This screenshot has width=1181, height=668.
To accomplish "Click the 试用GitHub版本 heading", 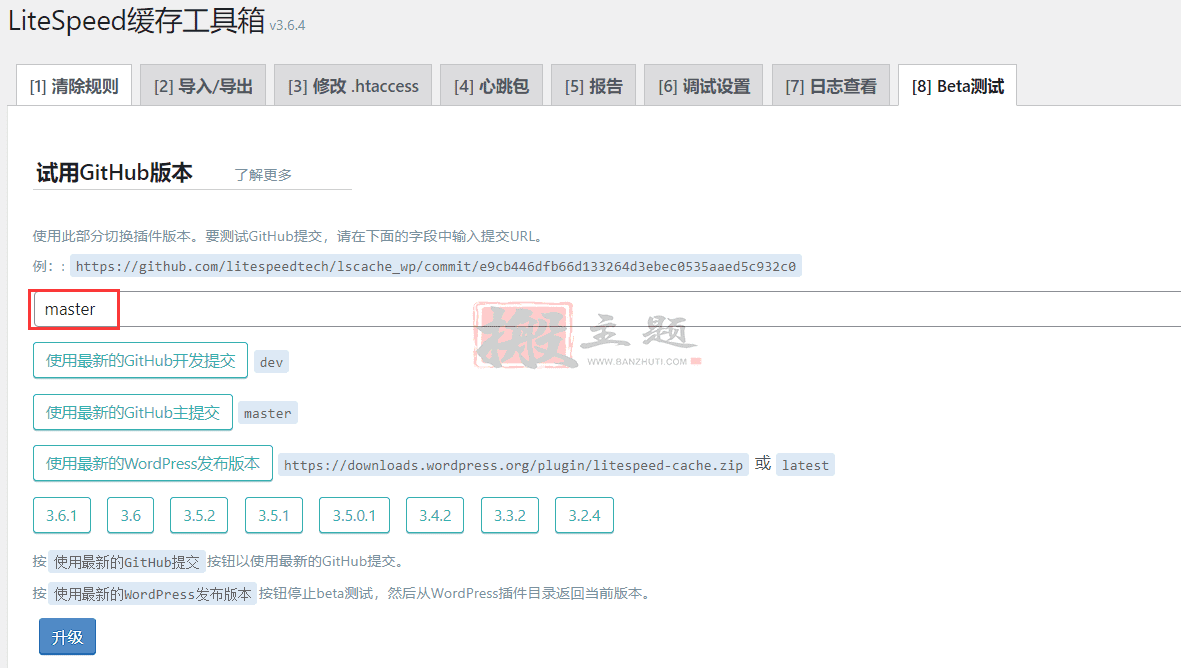I will pyautogui.click(x=114, y=172).
